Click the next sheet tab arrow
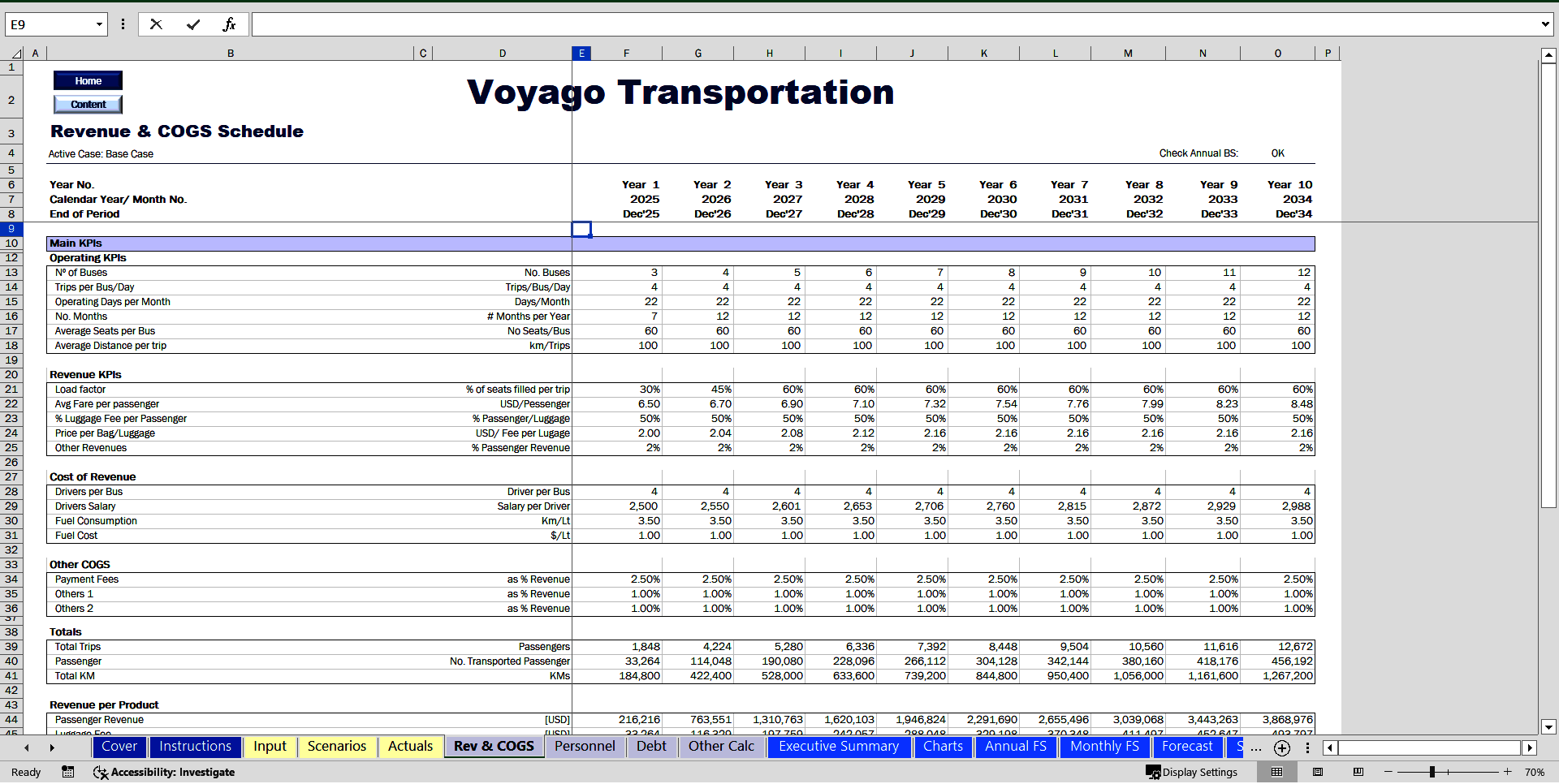The width and height of the screenshot is (1559, 784). click(52, 747)
